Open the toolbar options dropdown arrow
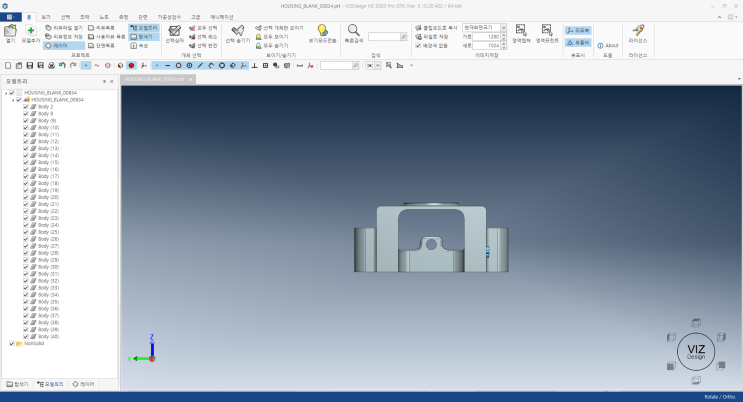743x402 pixels. point(411,65)
